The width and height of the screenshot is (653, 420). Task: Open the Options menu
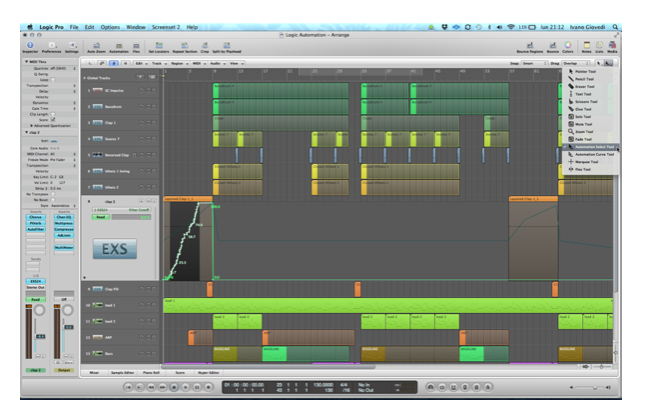pos(110,27)
